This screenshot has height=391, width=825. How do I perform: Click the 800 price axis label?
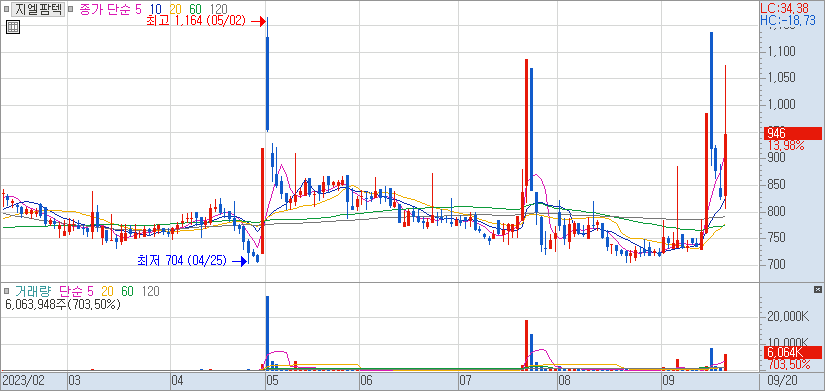tap(777, 212)
